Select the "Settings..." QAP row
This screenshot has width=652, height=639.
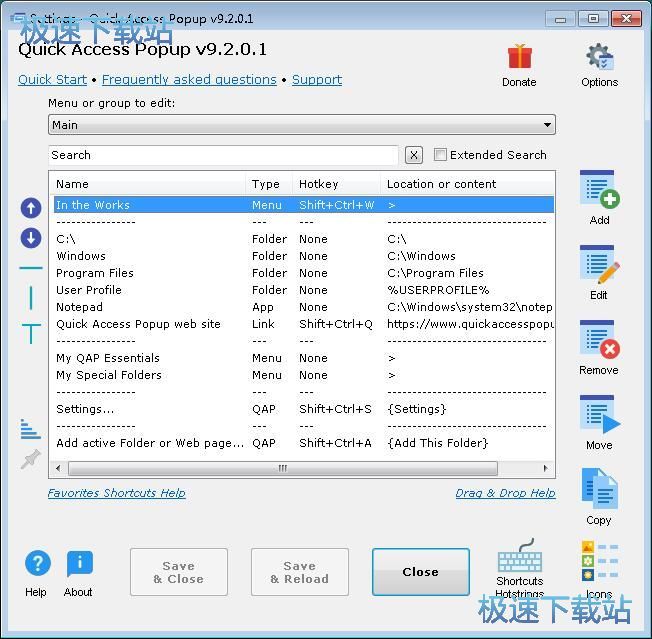pyautogui.click(x=304, y=409)
